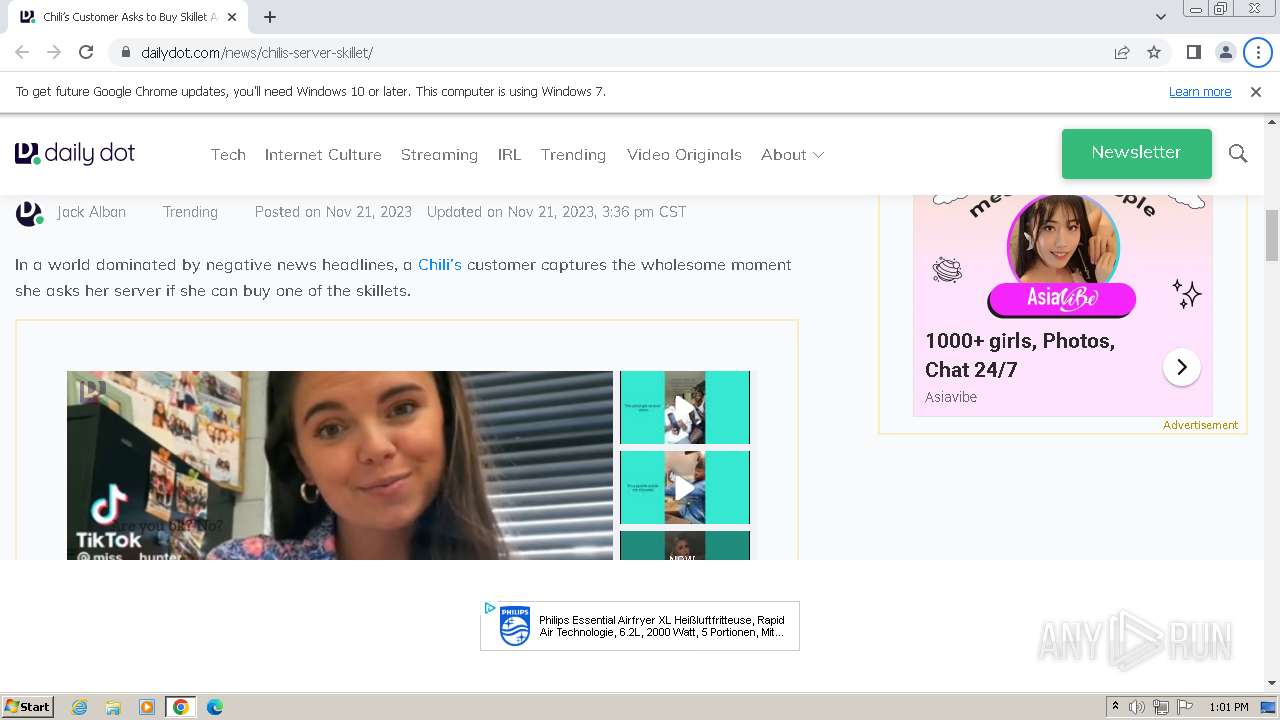The height and width of the screenshot is (720, 1280).
Task: Open the Chrome three-dot menu
Action: point(1258,52)
